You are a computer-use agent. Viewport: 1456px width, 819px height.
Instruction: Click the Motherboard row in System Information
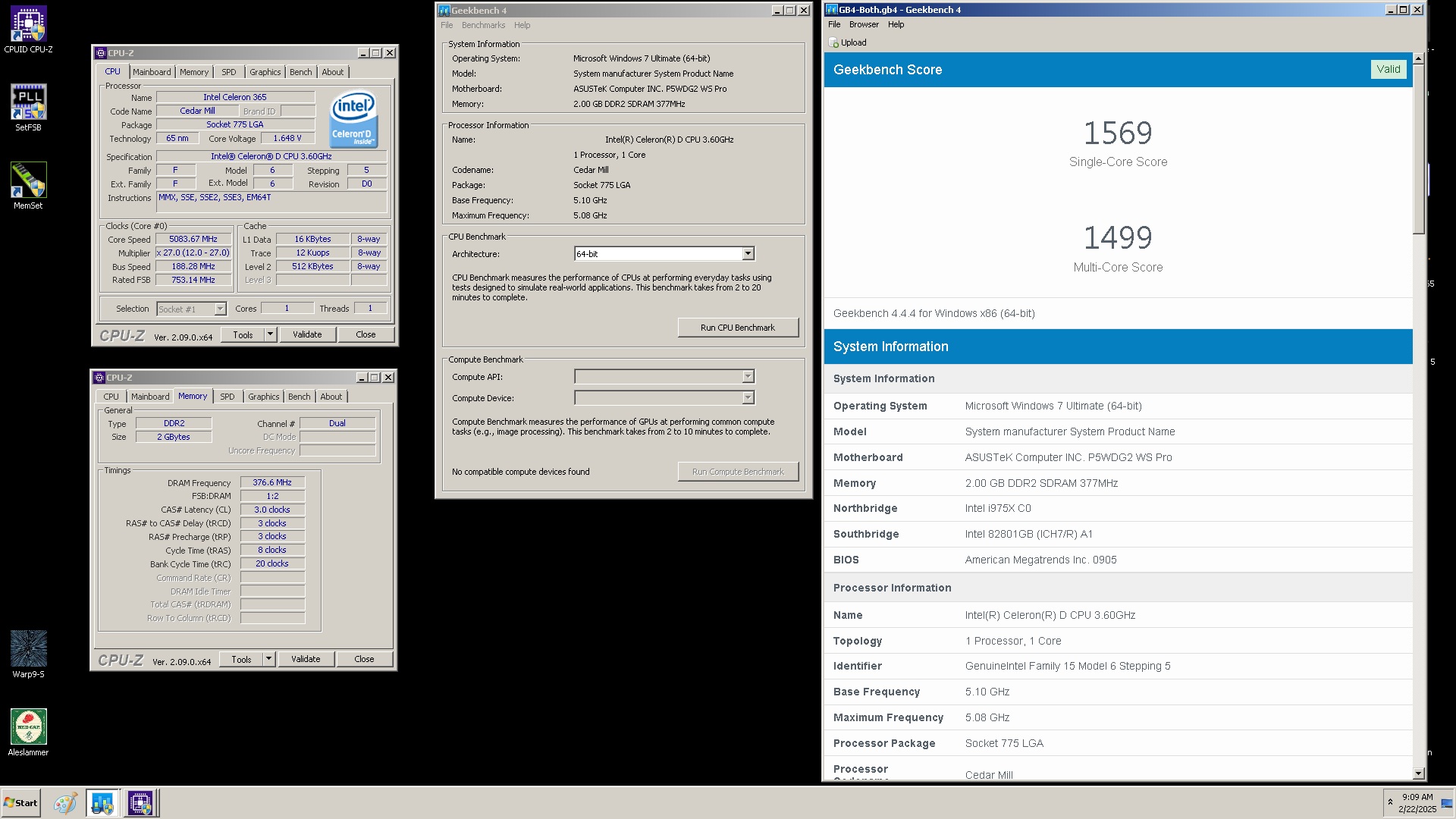coord(1118,457)
